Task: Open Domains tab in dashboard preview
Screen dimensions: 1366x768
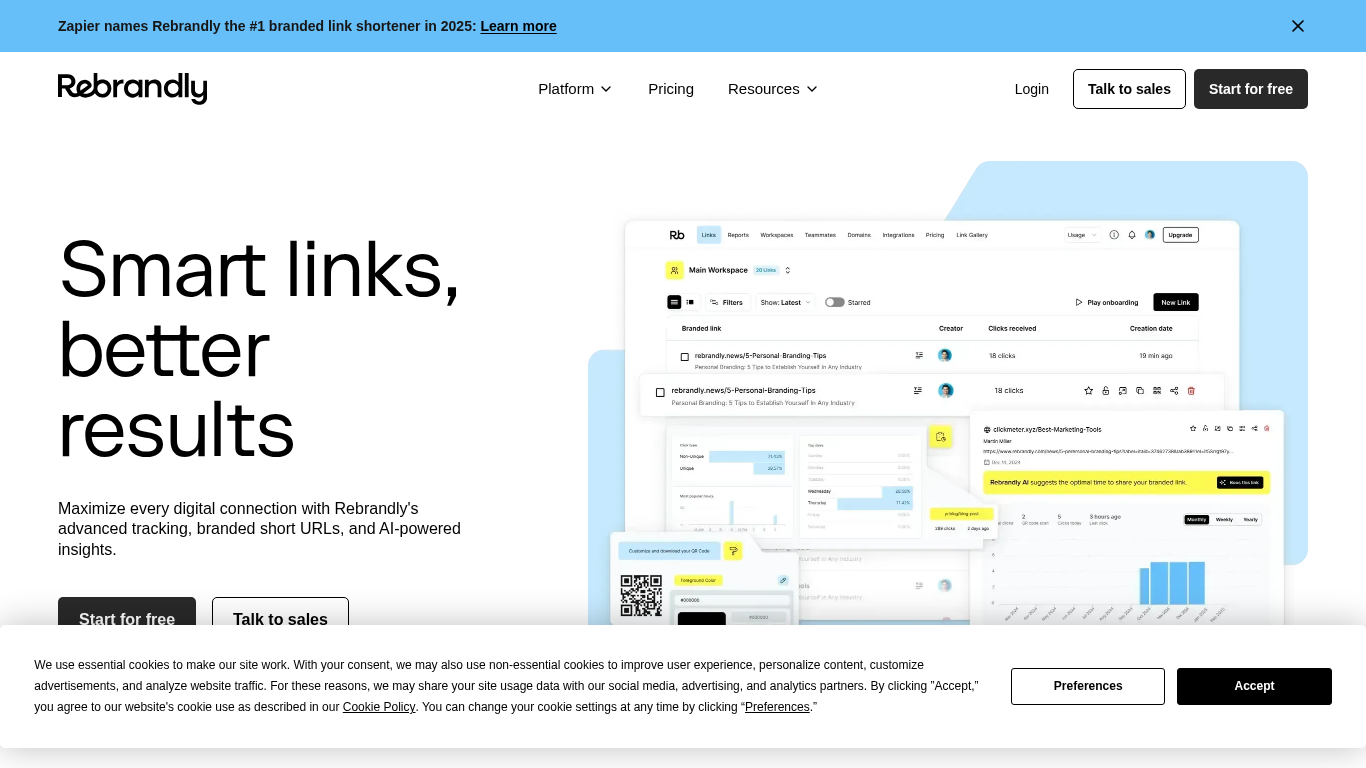Action: (x=859, y=235)
